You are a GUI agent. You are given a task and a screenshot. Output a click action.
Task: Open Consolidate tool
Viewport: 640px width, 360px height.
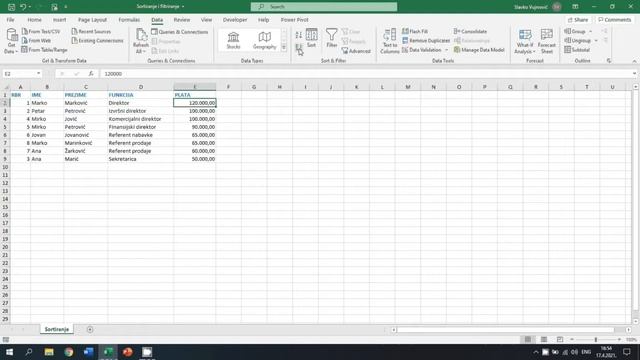coord(470,31)
